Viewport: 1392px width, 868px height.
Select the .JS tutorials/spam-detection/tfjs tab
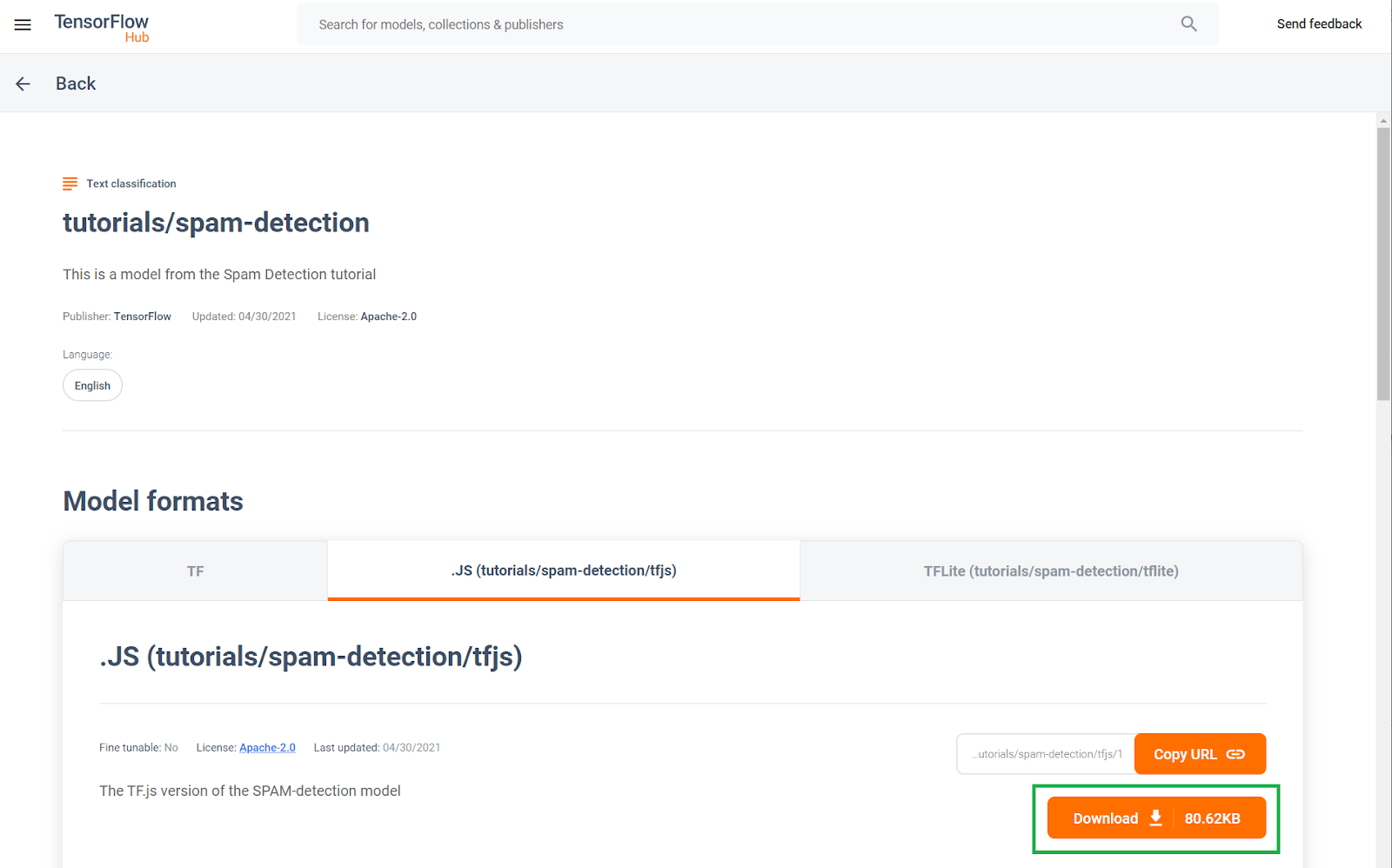coord(563,571)
